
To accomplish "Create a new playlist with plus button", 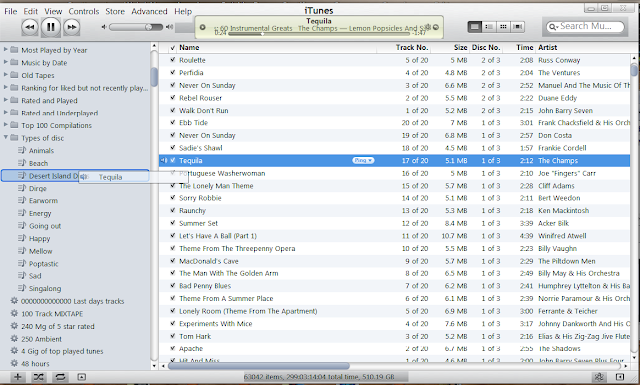I will point(18,377).
